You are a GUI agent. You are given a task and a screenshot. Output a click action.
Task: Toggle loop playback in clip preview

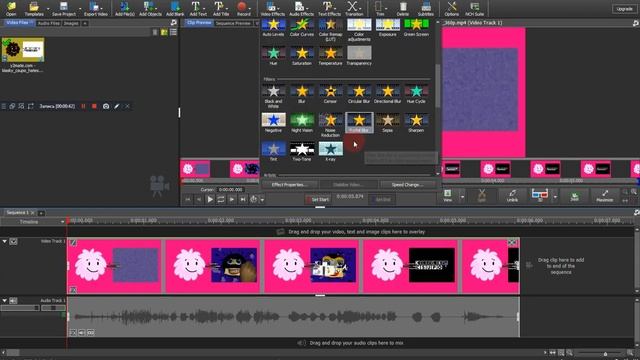pyautogui.click(x=221, y=199)
